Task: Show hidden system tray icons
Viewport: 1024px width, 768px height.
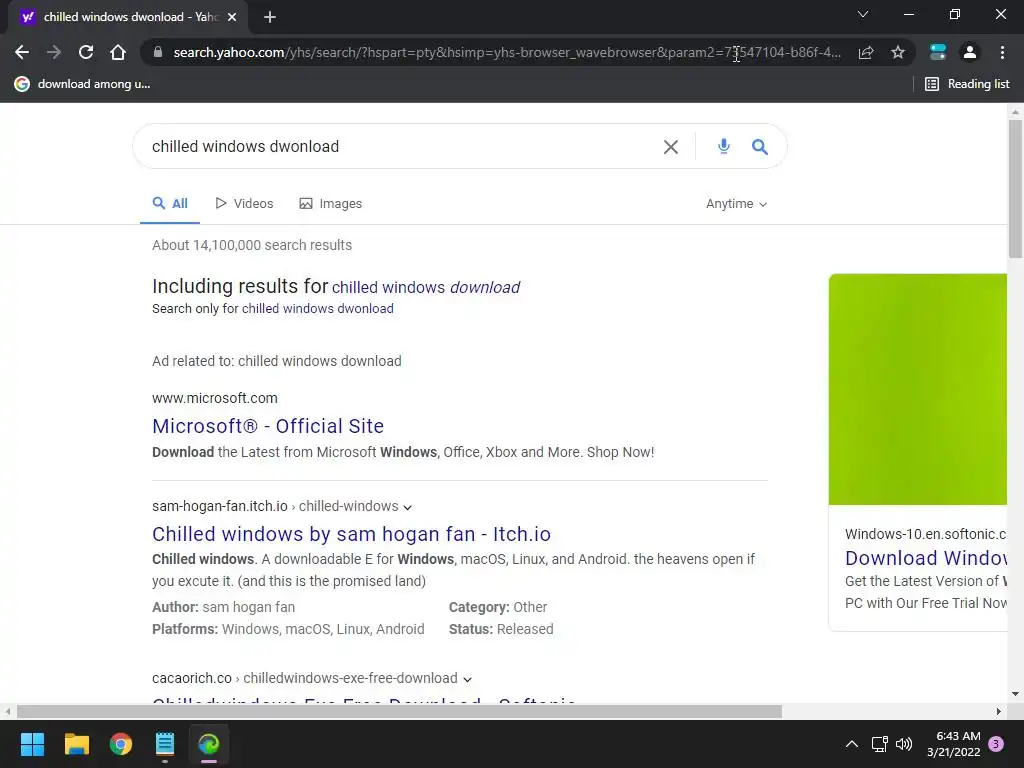Action: point(852,744)
